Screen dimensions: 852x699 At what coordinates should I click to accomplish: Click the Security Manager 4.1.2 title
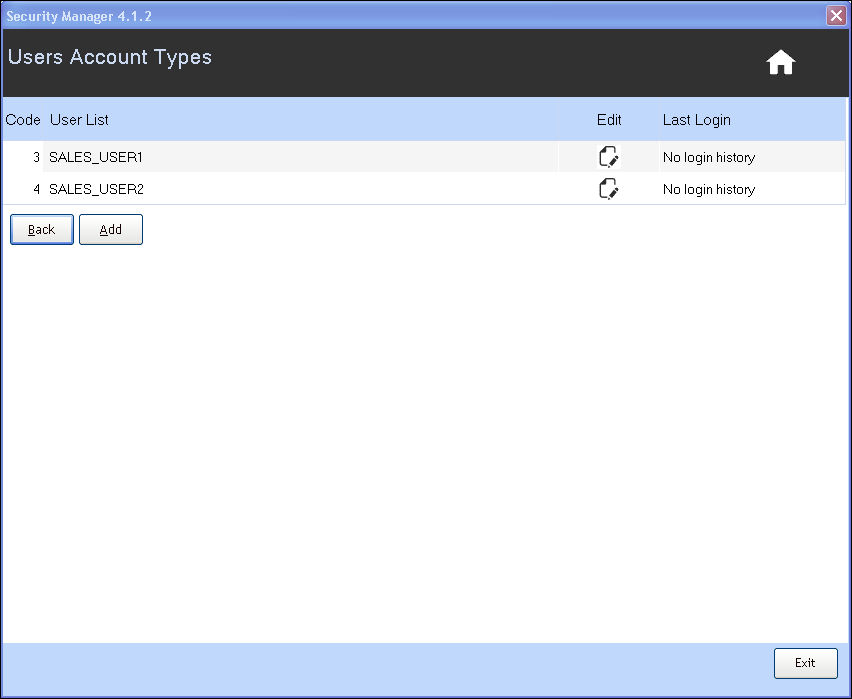(79, 16)
